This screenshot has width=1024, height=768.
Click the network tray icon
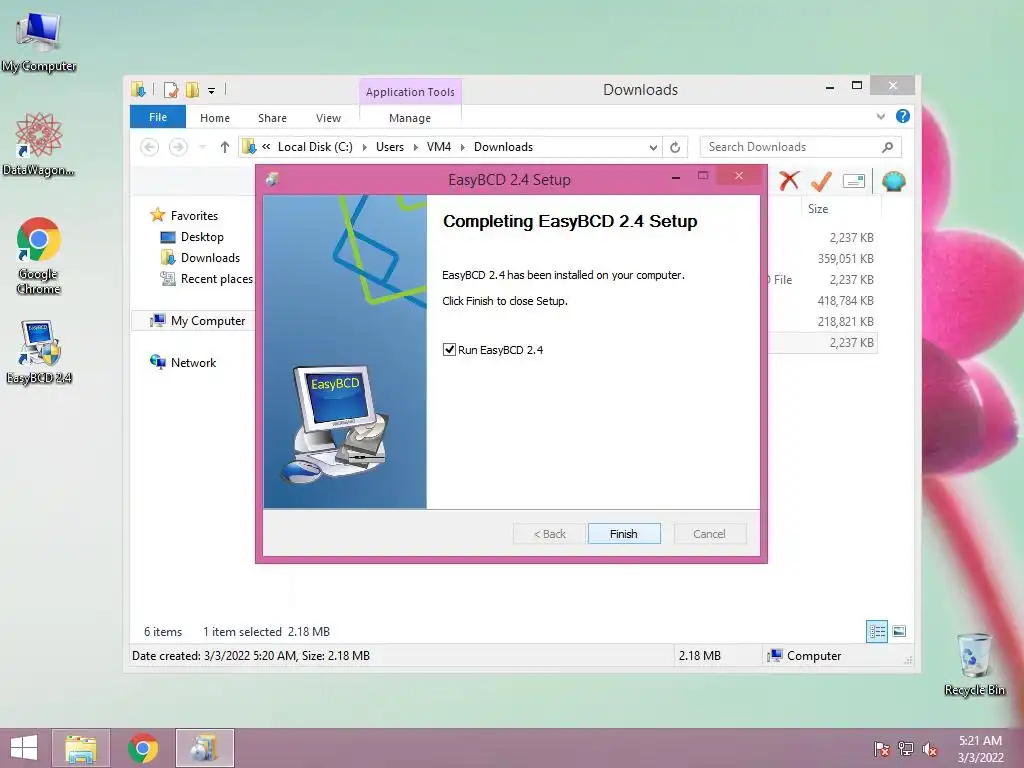pyautogui.click(x=906, y=749)
